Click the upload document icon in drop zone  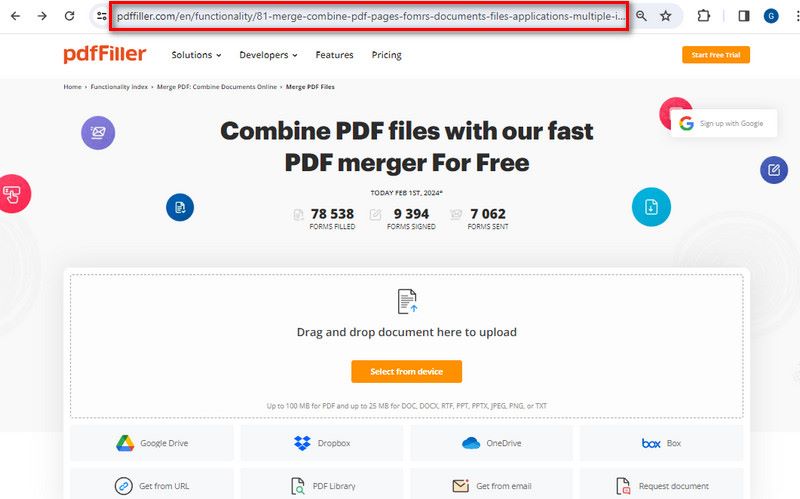[x=407, y=301]
